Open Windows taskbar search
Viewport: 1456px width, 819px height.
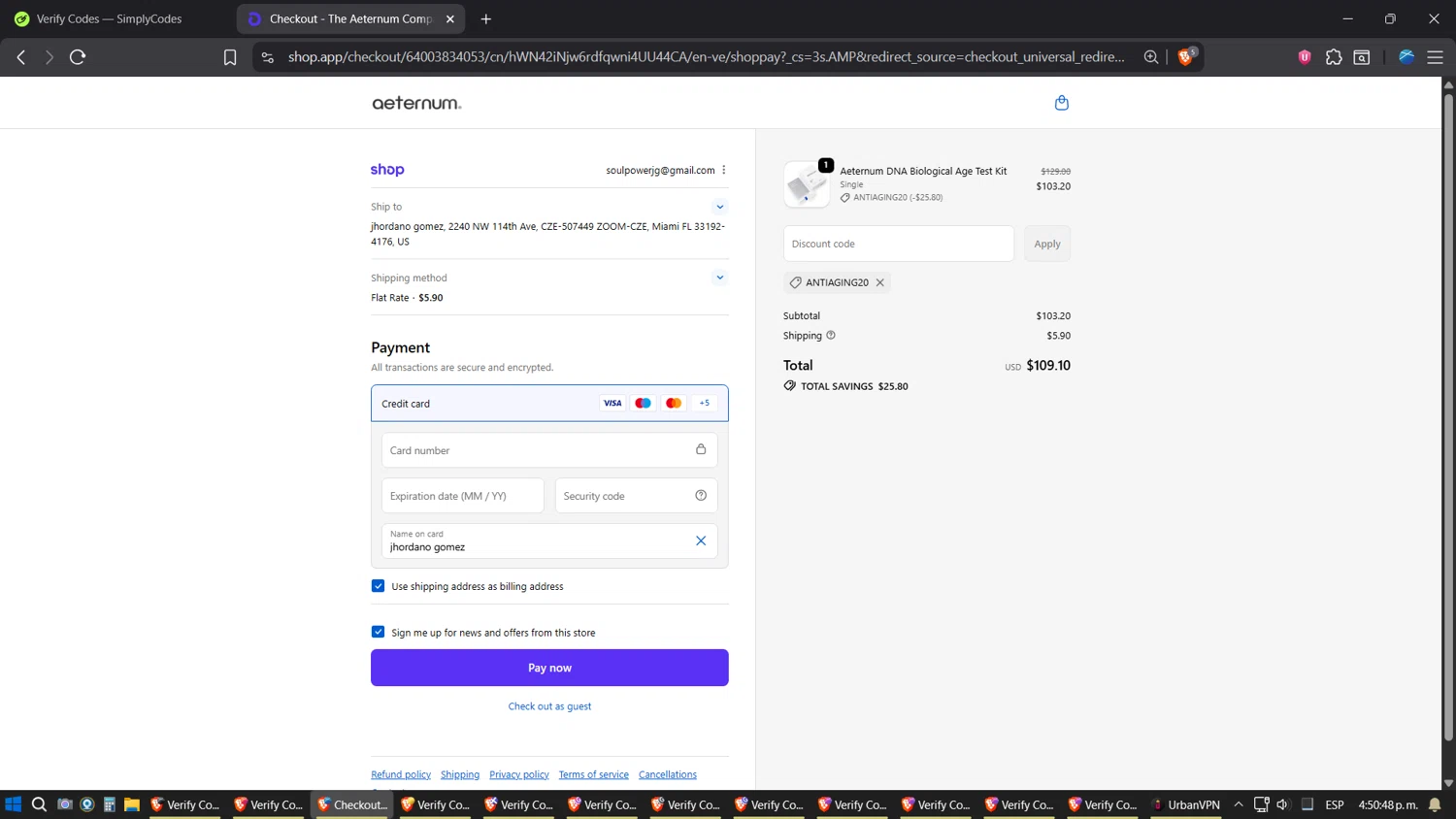click(x=39, y=804)
